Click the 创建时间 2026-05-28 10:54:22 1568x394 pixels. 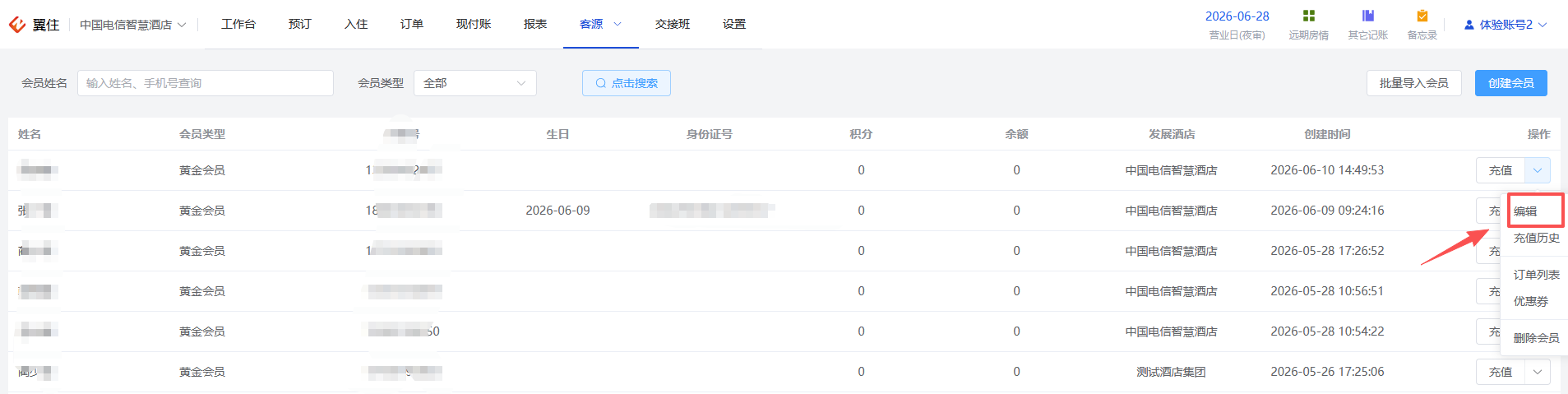coord(1327,331)
